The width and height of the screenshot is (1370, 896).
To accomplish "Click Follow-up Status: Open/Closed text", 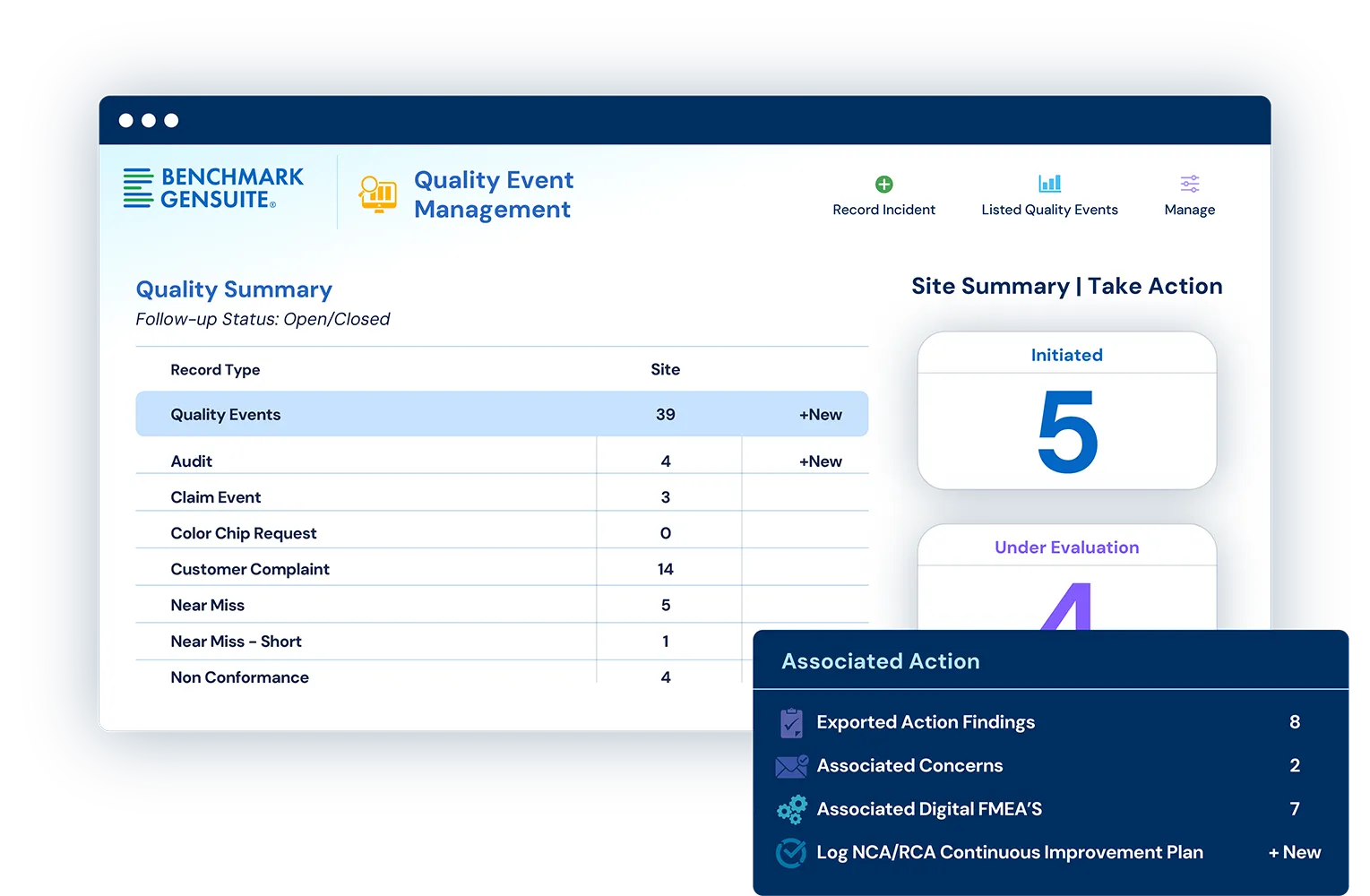I will tap(263, 320).
